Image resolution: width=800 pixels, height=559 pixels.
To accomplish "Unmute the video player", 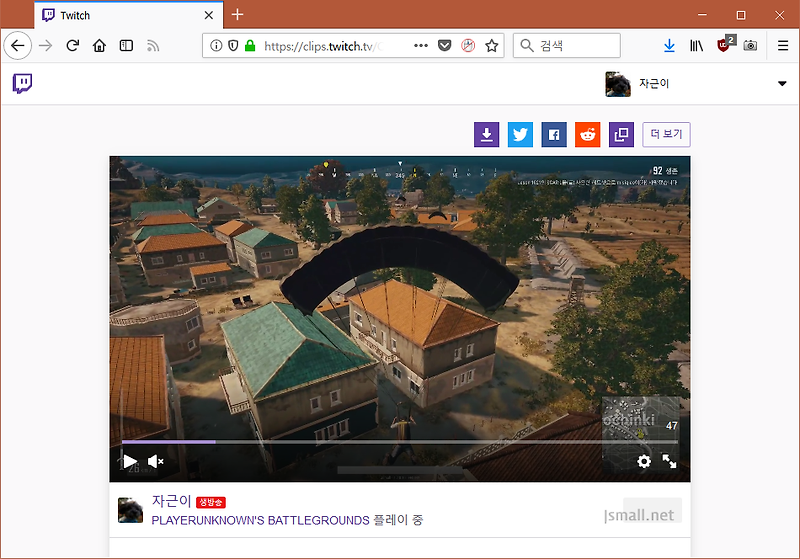I will tap(156, 462).
